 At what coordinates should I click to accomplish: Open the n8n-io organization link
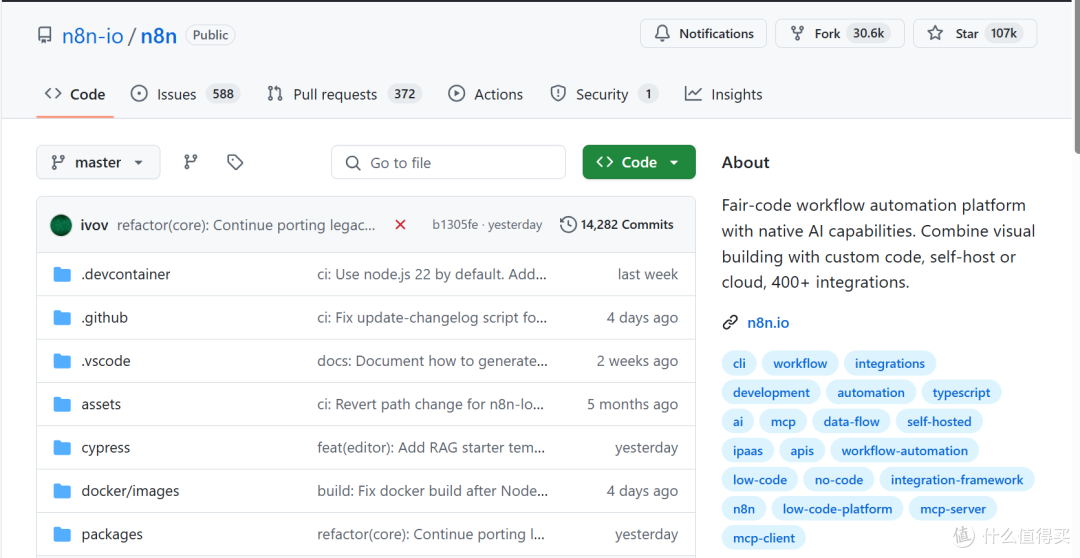92,36
